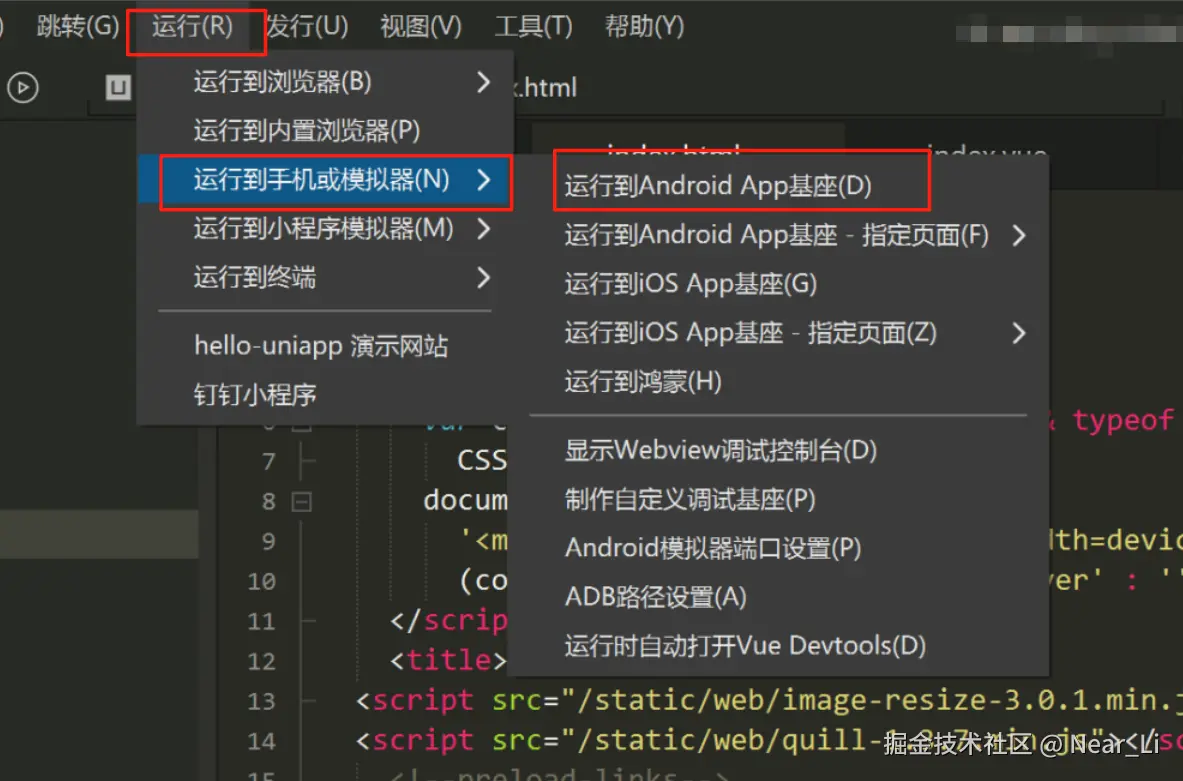Choose 运行到iOS App基座(G)
The width and height of the screenshot is (1183, 781).
(x=690, y=284)
